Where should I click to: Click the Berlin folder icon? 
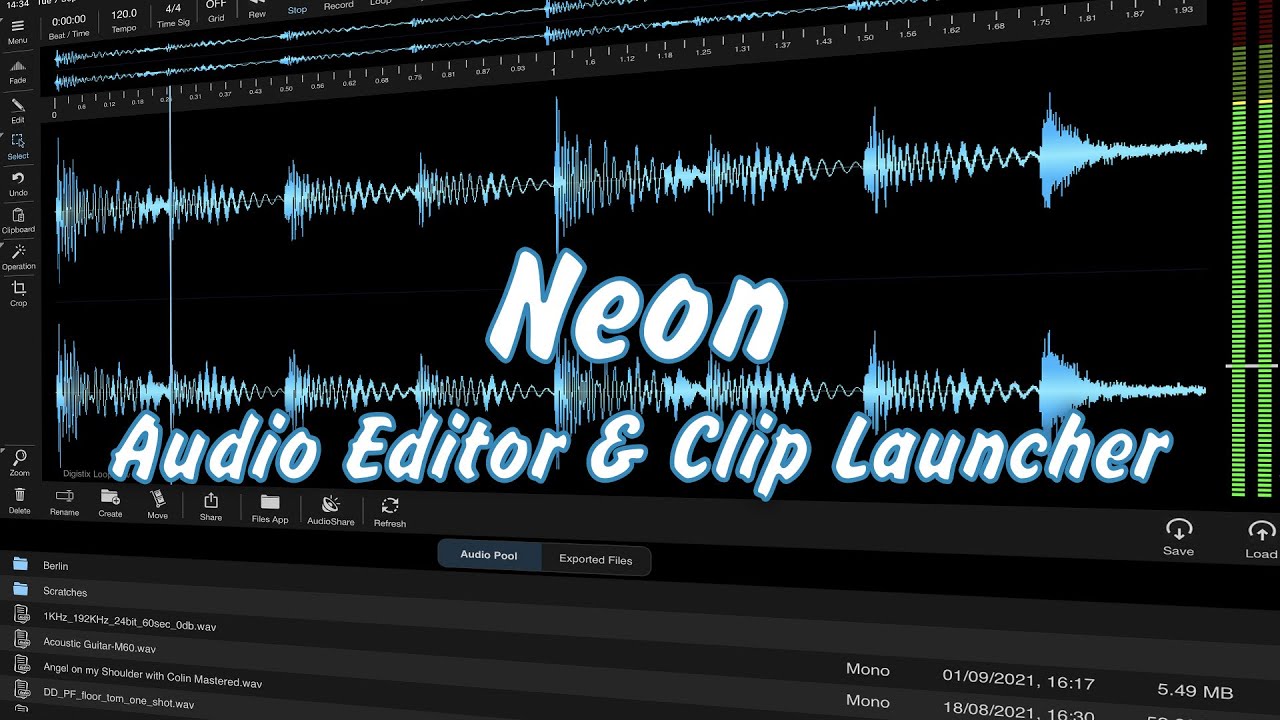tap(20, 564)
